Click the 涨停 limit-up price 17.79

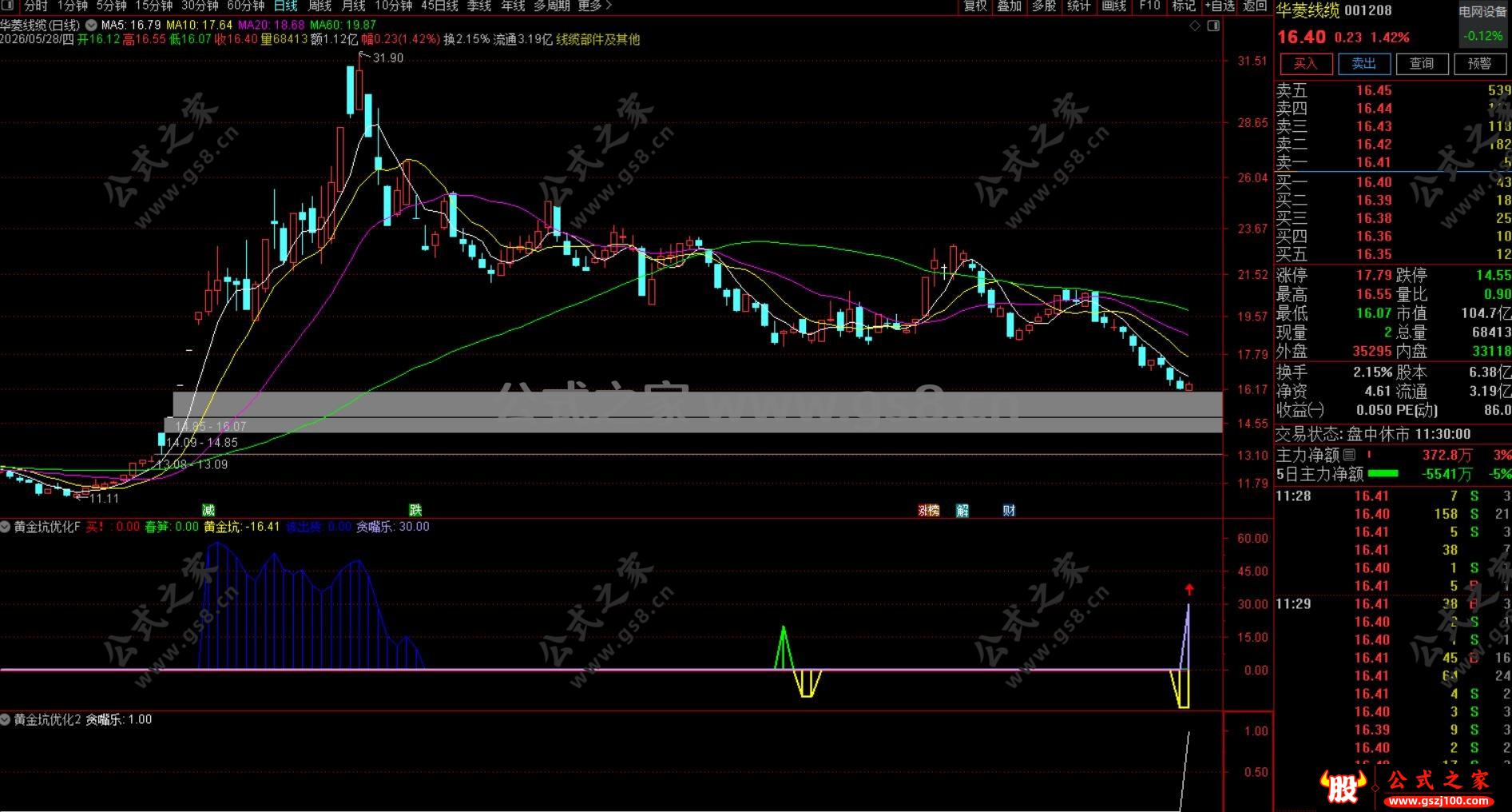tap(1374, 276)
